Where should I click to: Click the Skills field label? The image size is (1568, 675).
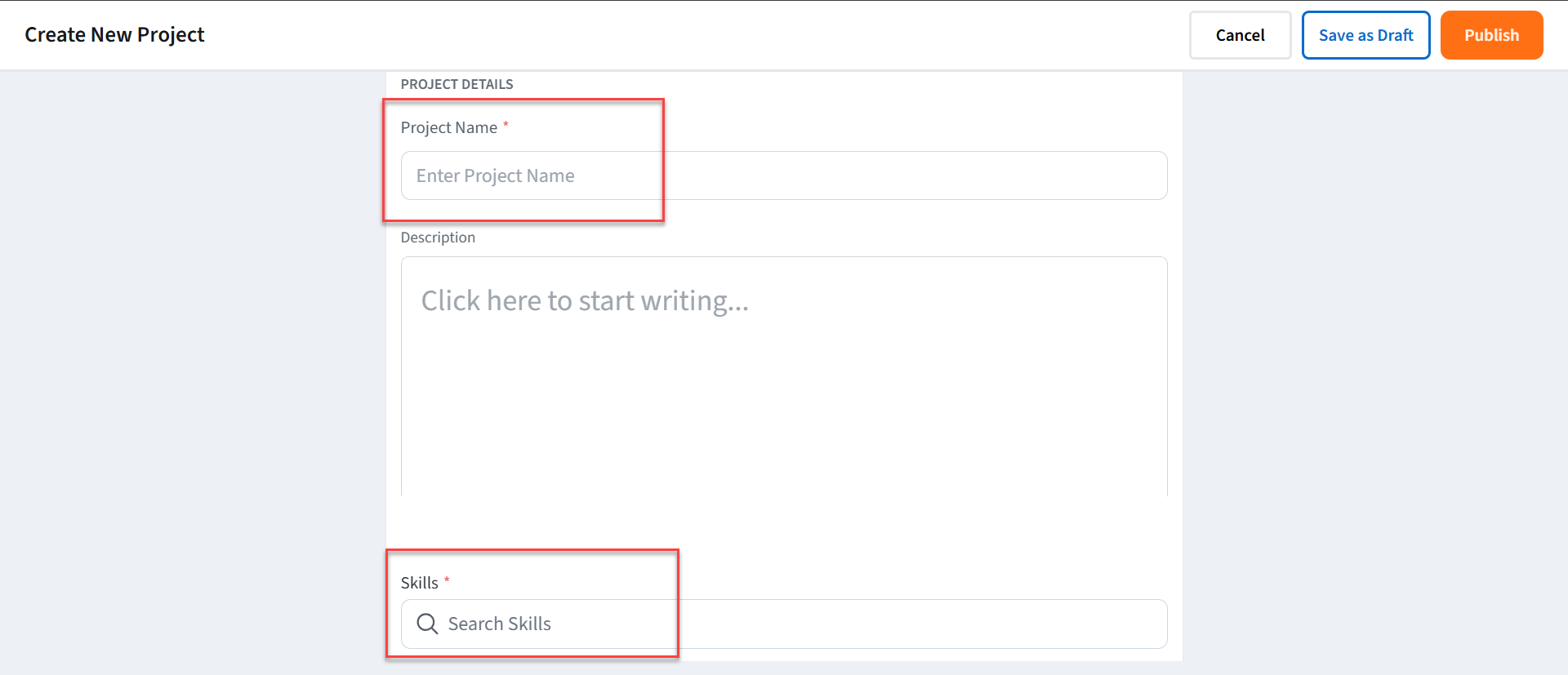pos(419,583)
